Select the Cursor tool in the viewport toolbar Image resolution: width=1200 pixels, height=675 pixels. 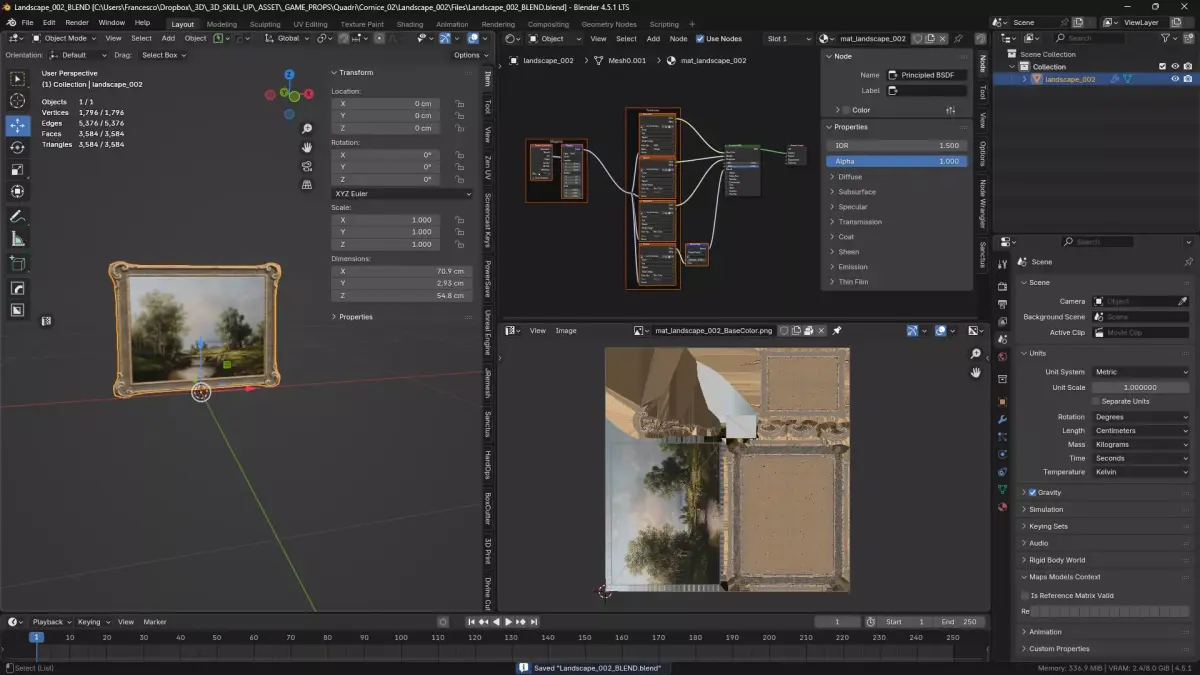click(18, 101)
